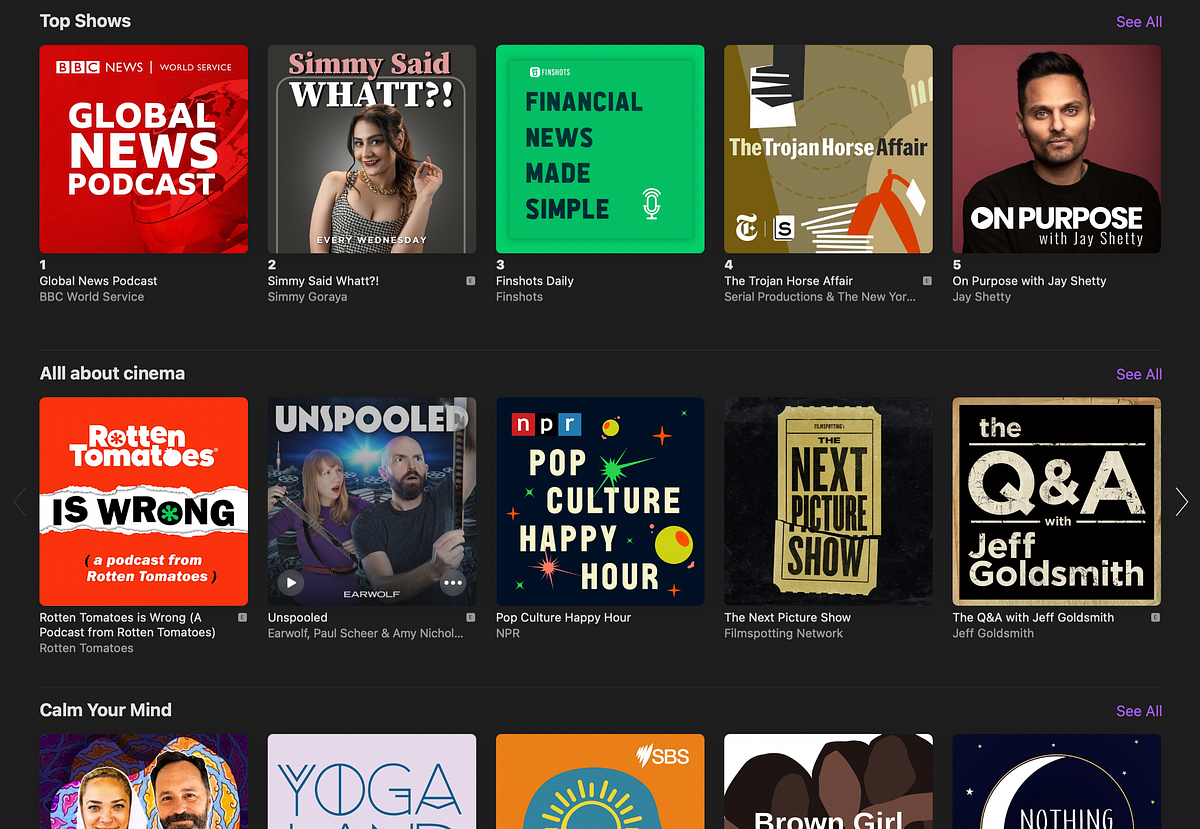Click the Jeff Goldsmith author label

(993, 633)
